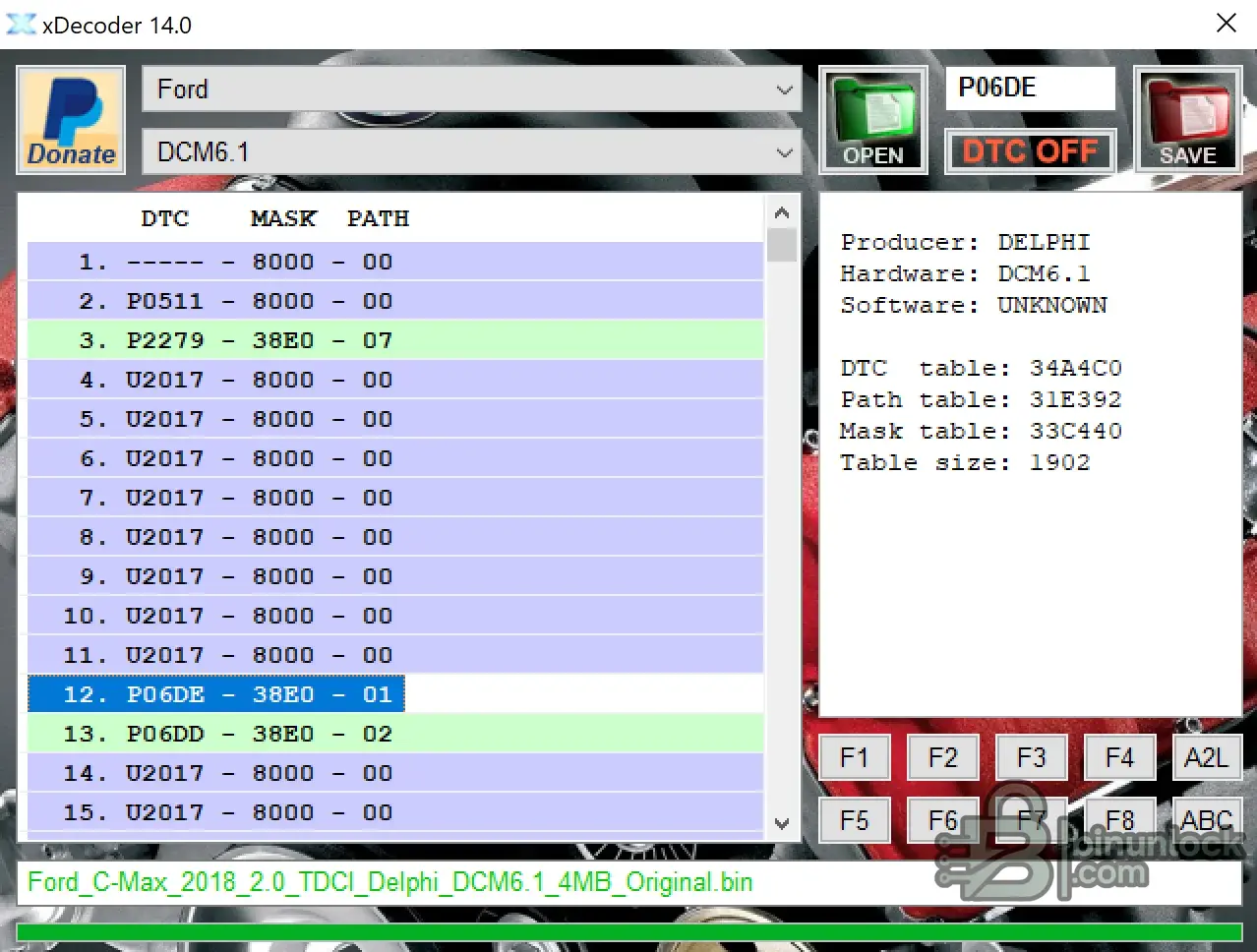The height and width of the screenshot is (952, 1257).
Task: Select row 1 with blank DTC
Action: tap(395, 262)
